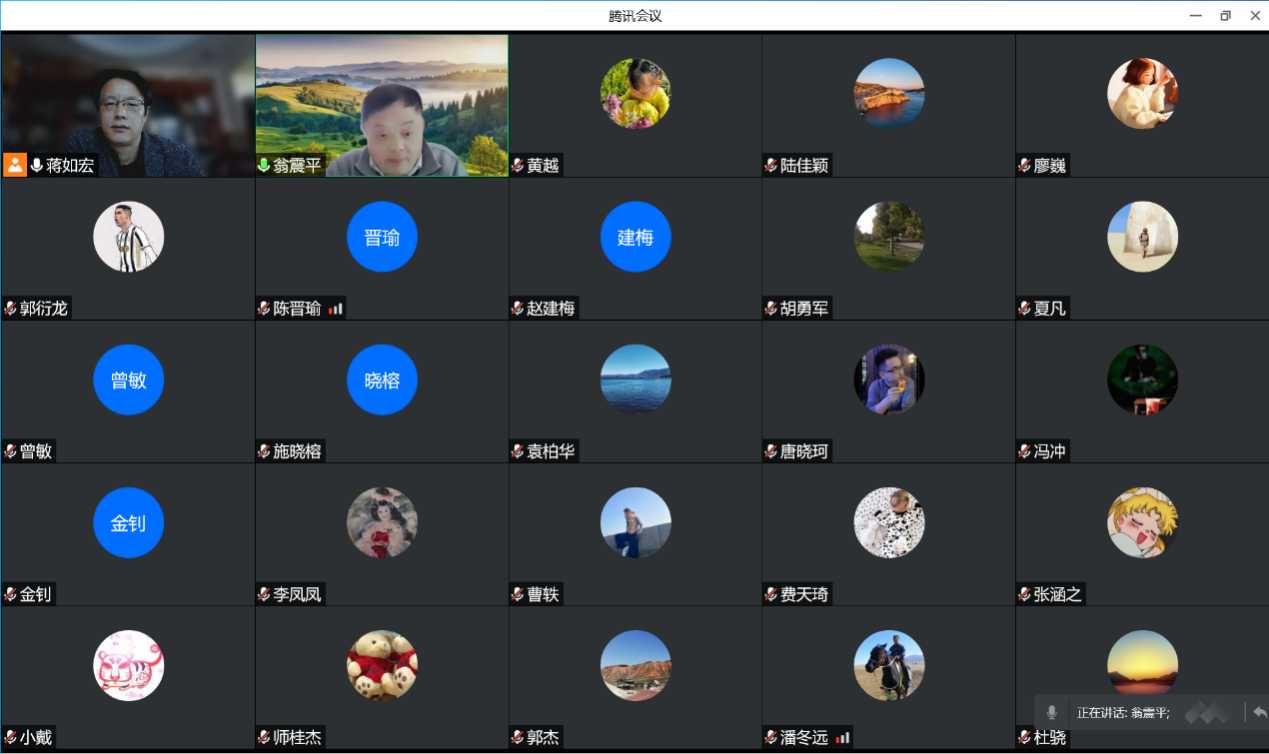Click the microphone icon in the 正在讲话 bar

coord(1051,712)
